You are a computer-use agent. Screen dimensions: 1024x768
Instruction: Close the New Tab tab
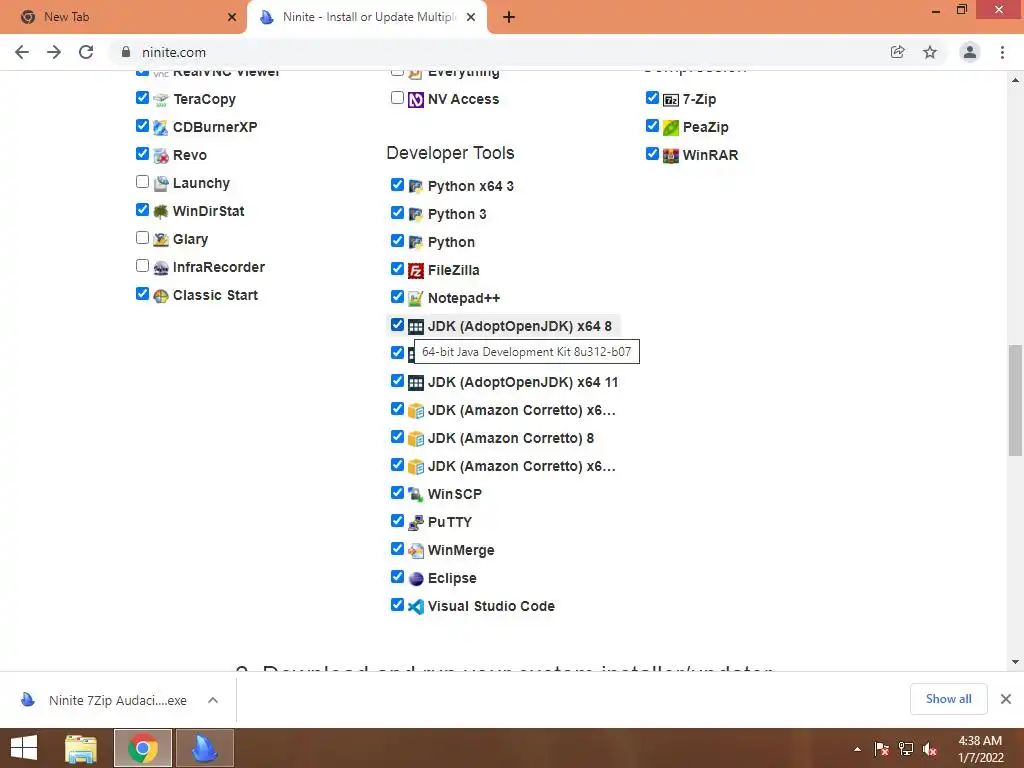[232, 18]
